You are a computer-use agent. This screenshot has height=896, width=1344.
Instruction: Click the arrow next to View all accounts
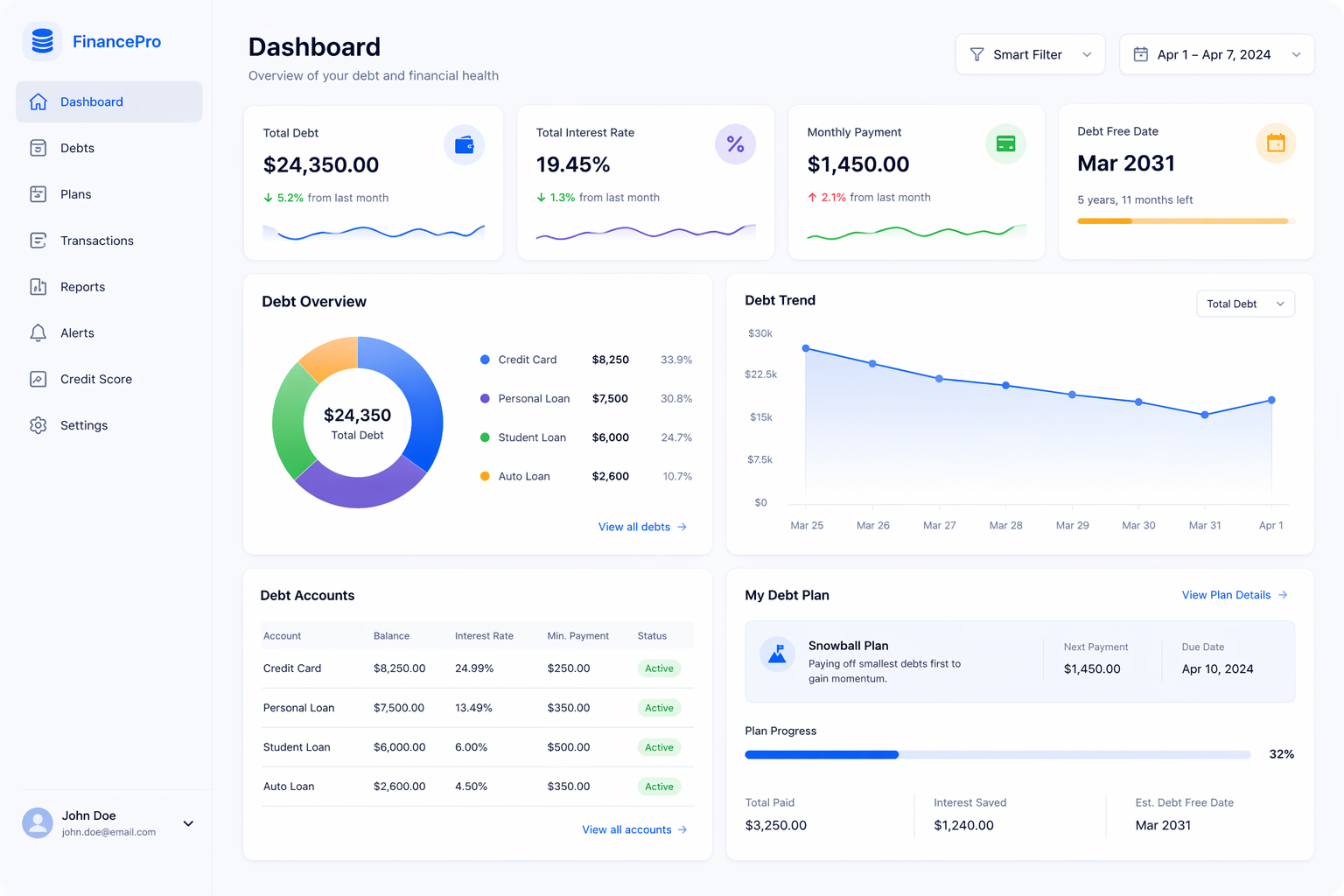coord(682,829)
